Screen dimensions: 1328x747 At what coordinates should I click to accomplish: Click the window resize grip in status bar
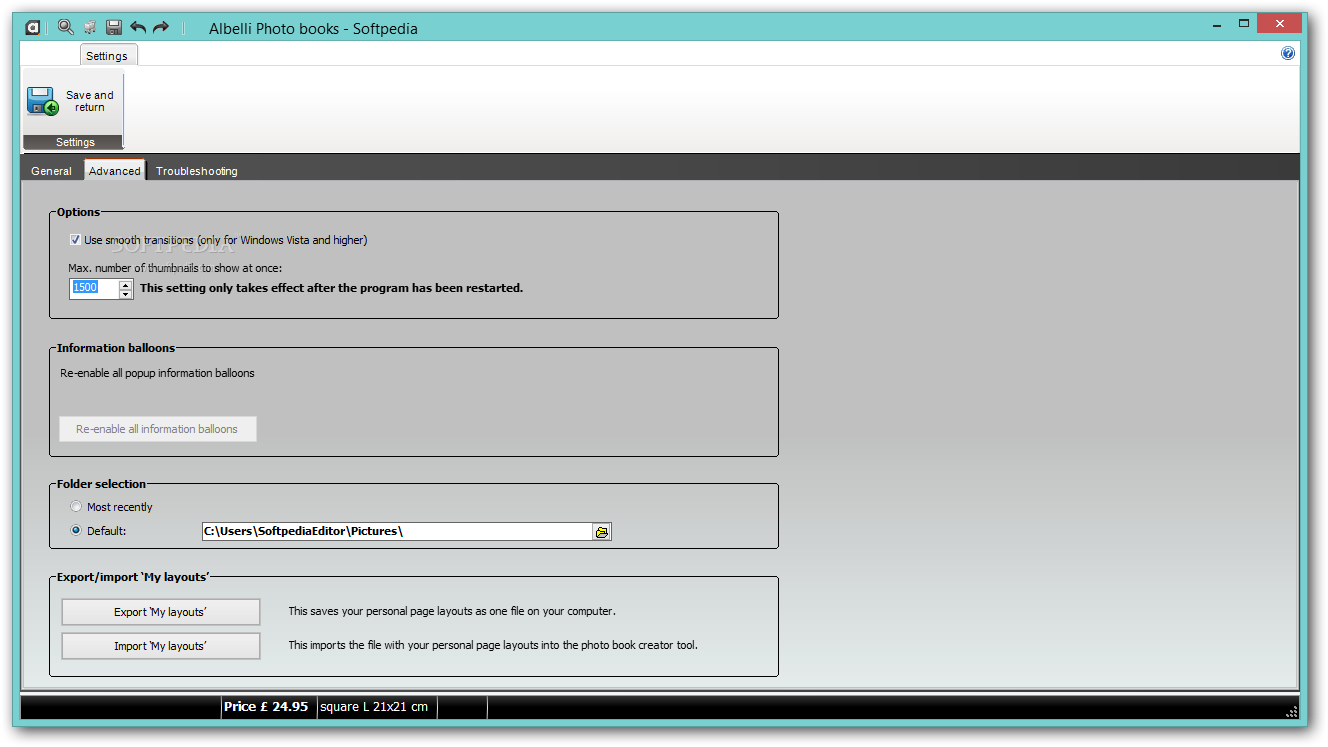tap(1291, 711)
